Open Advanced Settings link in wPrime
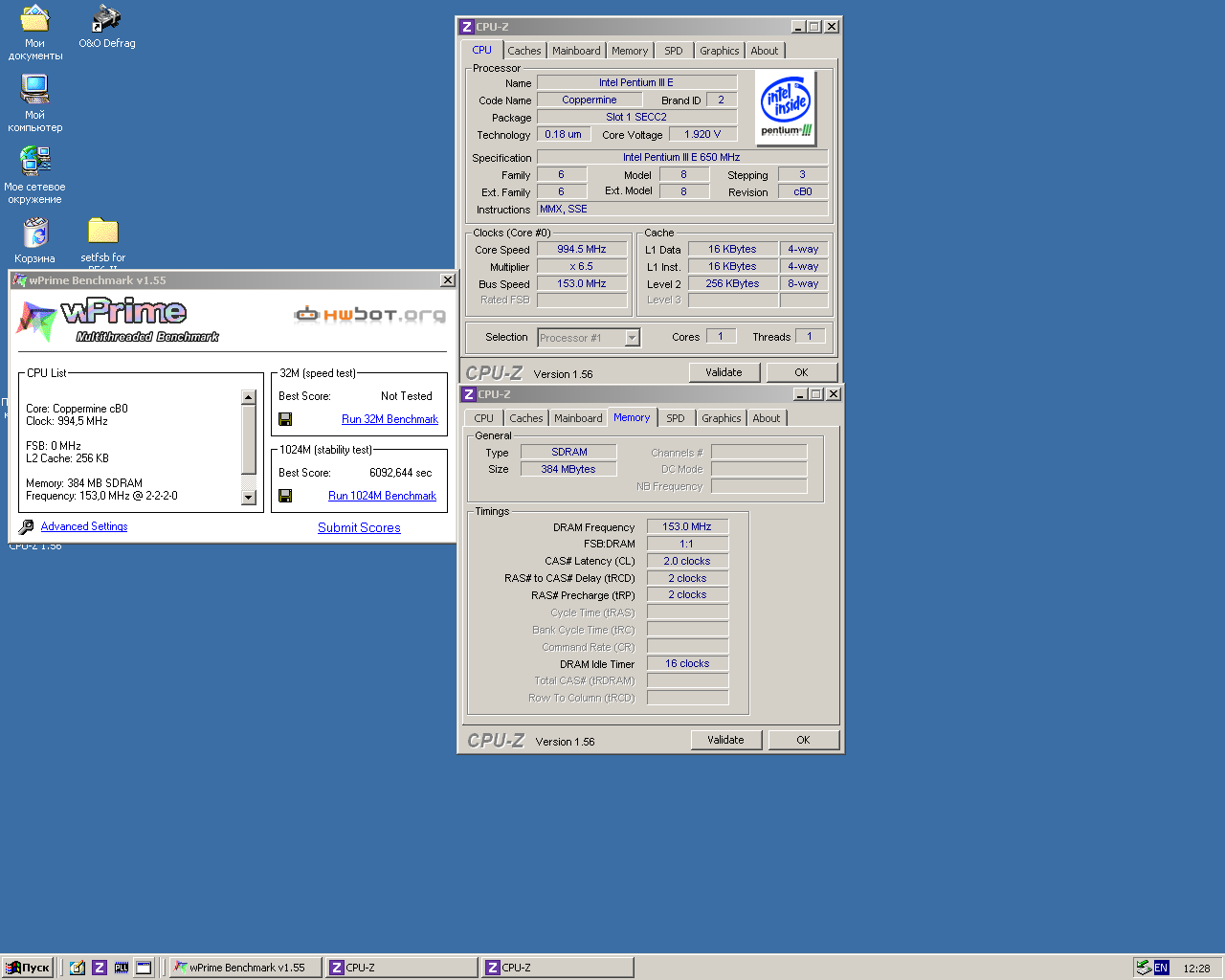Image resolution: width=1225 pixels, height=980 pixels. (x=84, y=526)
